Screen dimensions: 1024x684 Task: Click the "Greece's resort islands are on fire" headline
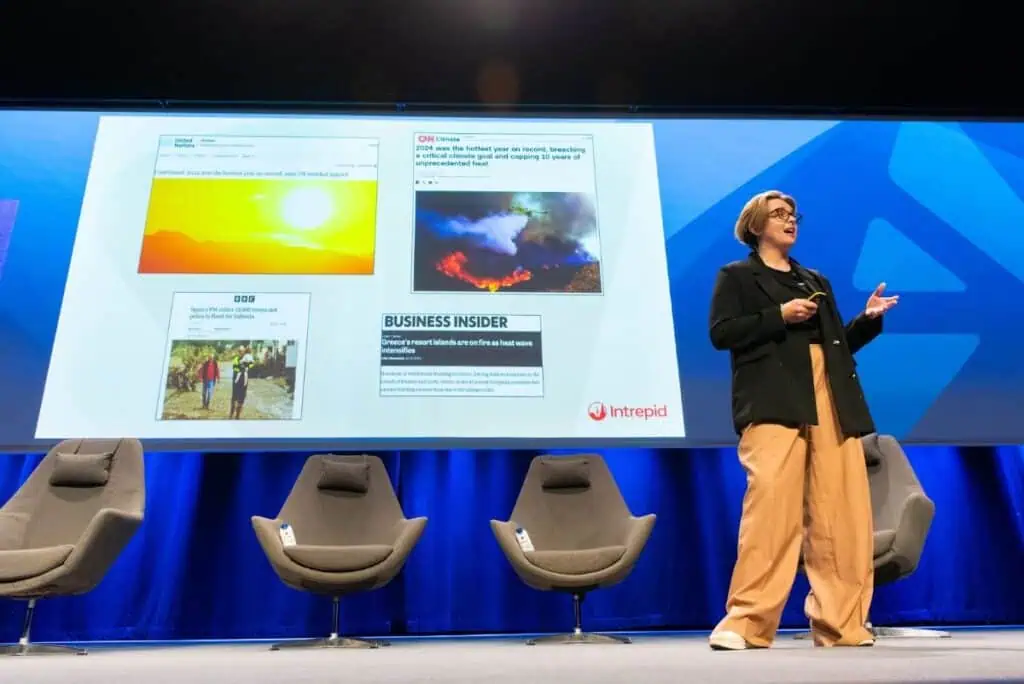pyautogui.click(x=458, y=346)
